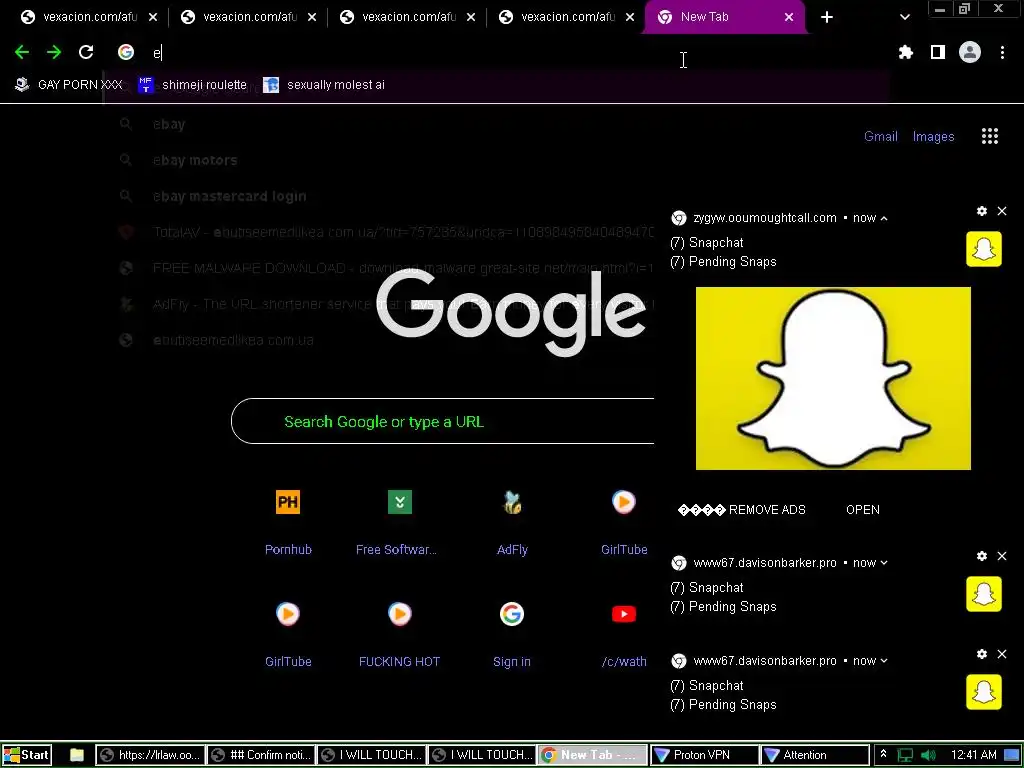The height and width of the screenshot is (768, 1024).
Task: Click the Search Google or type a URL box
Action: click(443, 421)
